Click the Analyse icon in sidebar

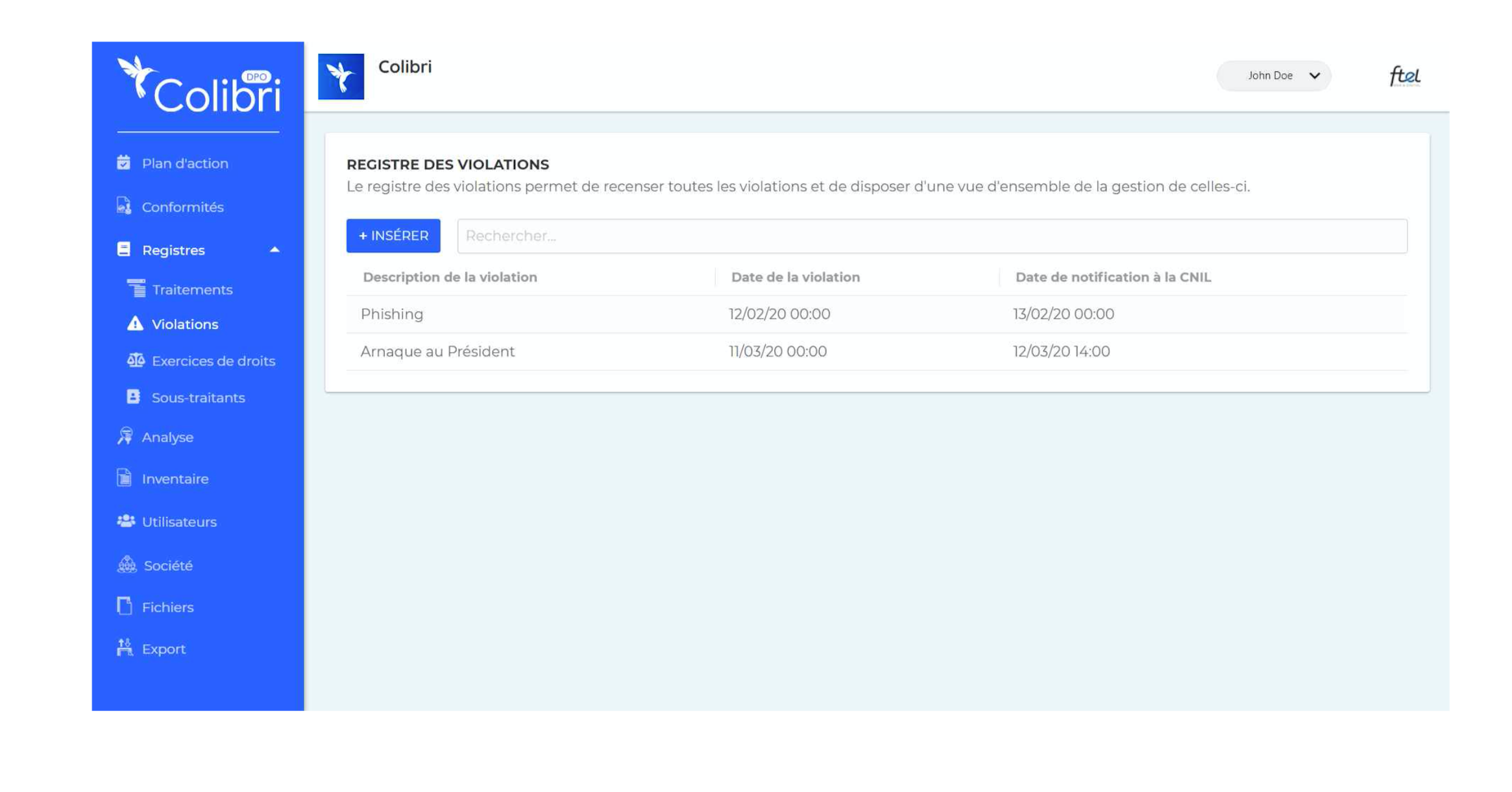click(x=125, y=436)
